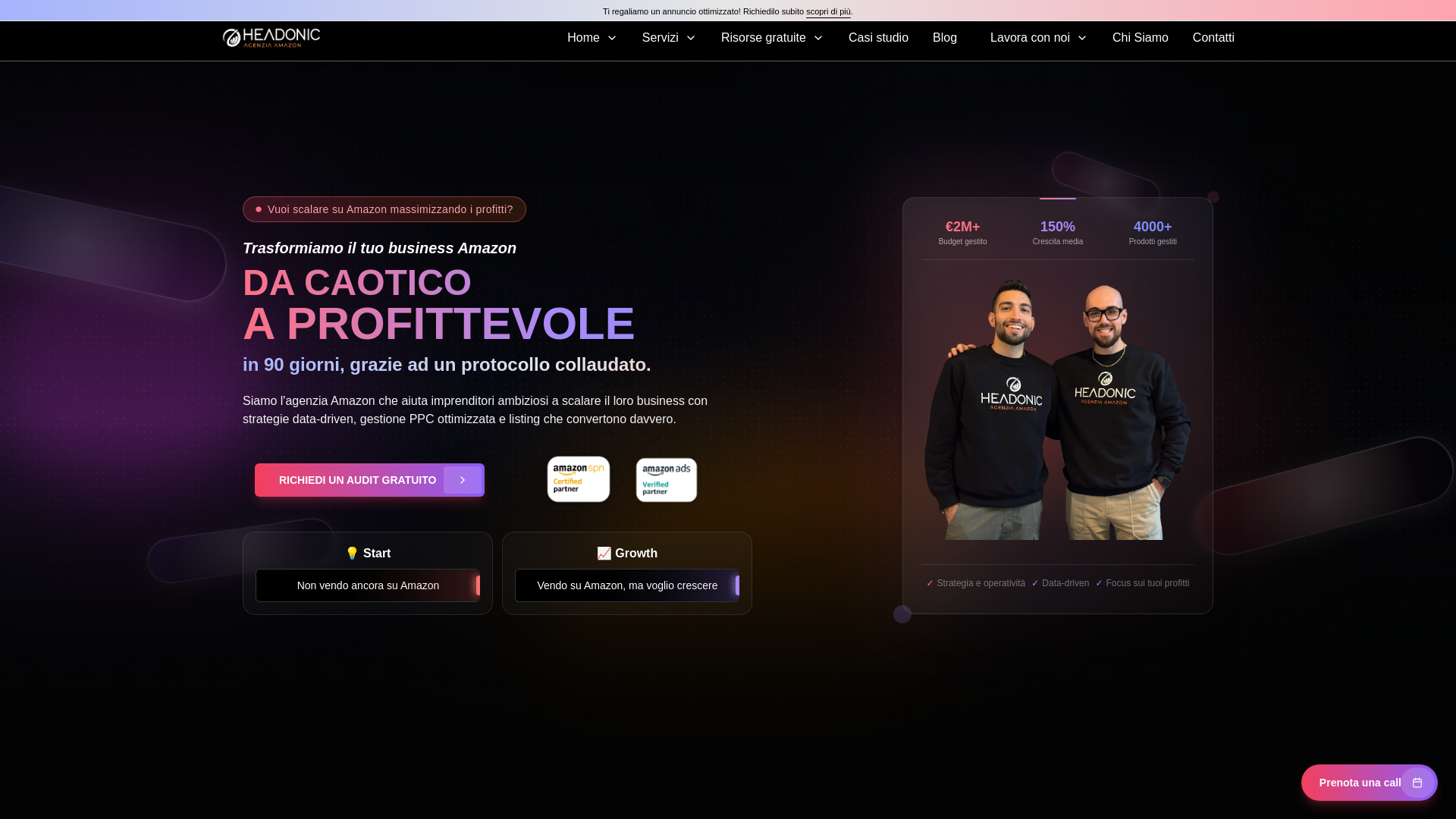1456x819 pixels.
Task: Click the Contatti navigation link
Action: (1213, 38)
